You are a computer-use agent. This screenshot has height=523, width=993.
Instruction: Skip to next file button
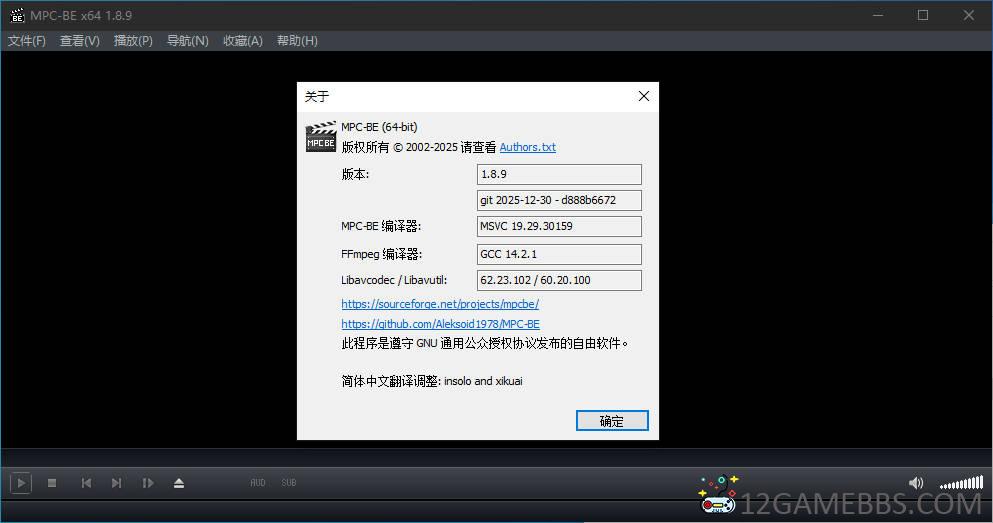pos(117,483)
